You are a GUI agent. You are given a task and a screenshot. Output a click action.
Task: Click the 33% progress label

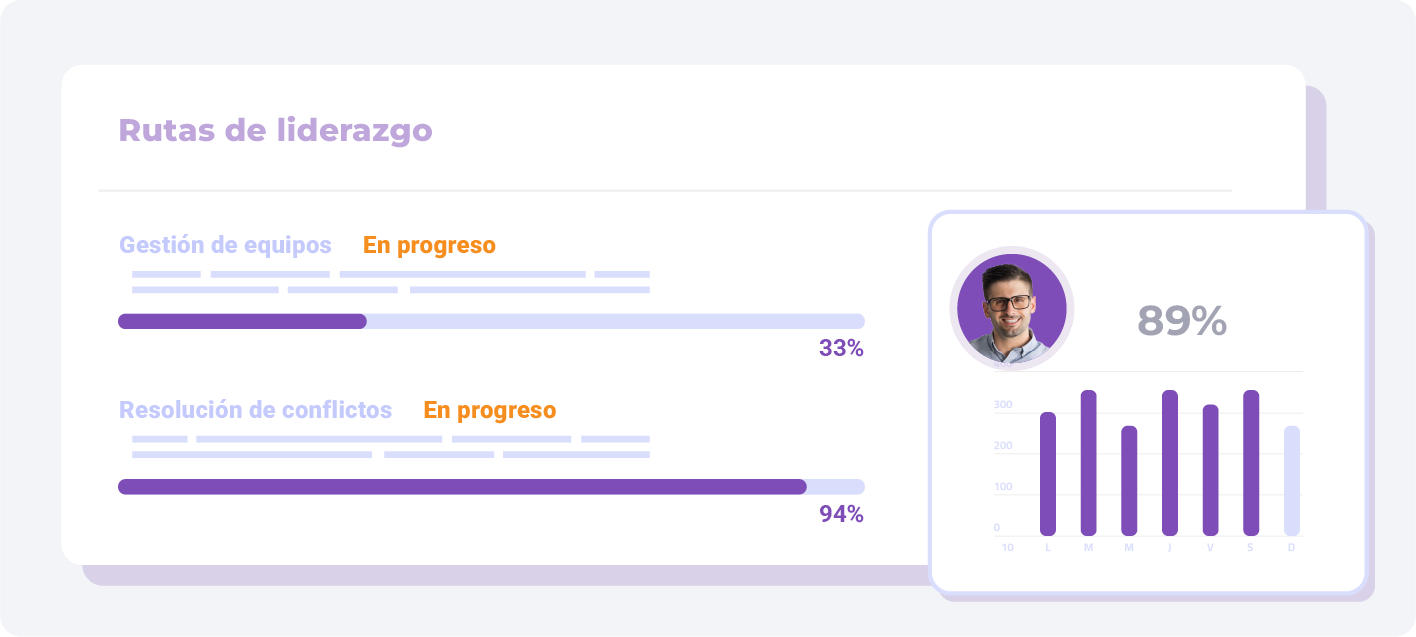(x=841, y=349)
